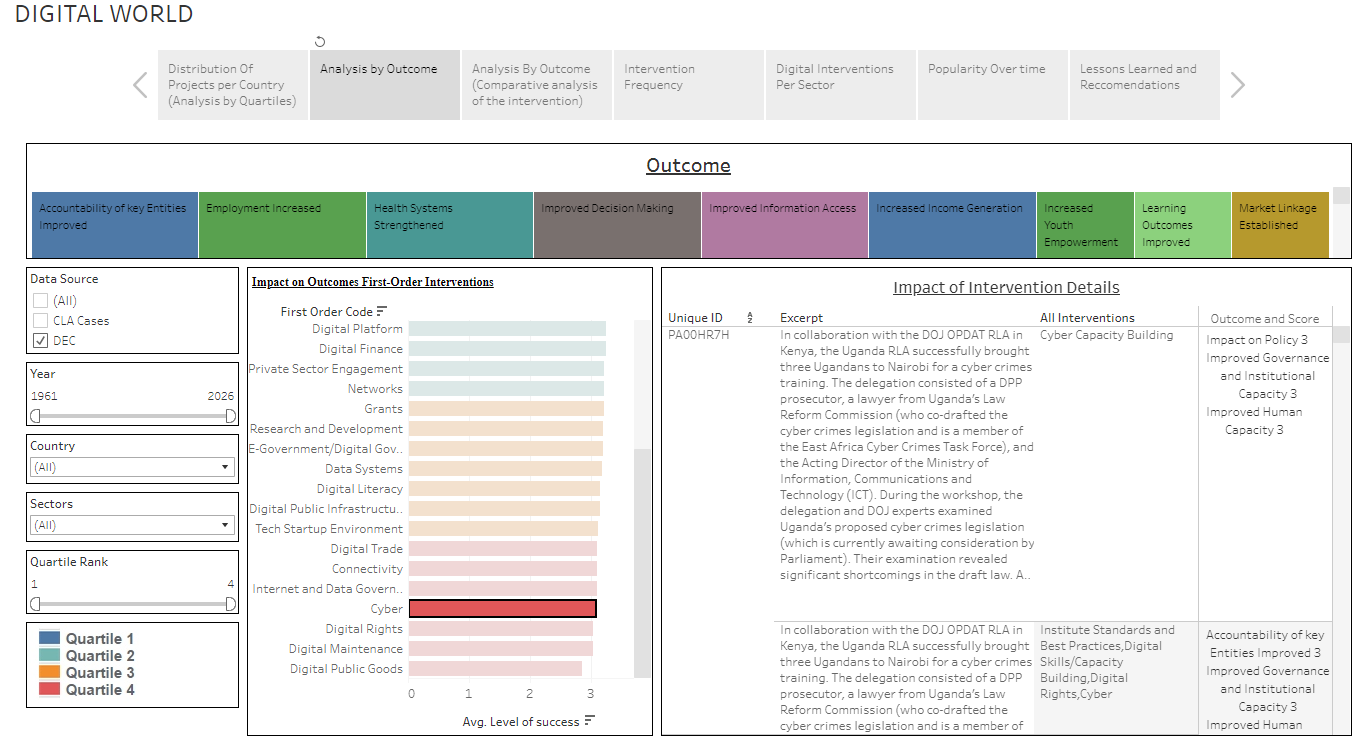This screenshot has height=737, width=1352.
Task: Switch to Popularity Over time tab
Action: pos(993,85)
